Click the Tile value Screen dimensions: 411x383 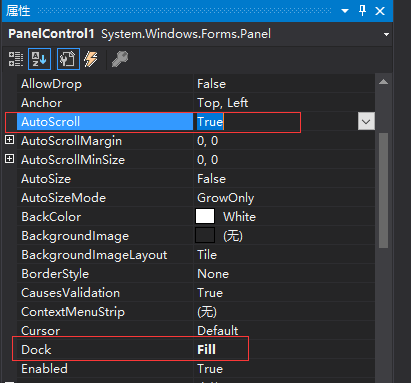(207, 255)
